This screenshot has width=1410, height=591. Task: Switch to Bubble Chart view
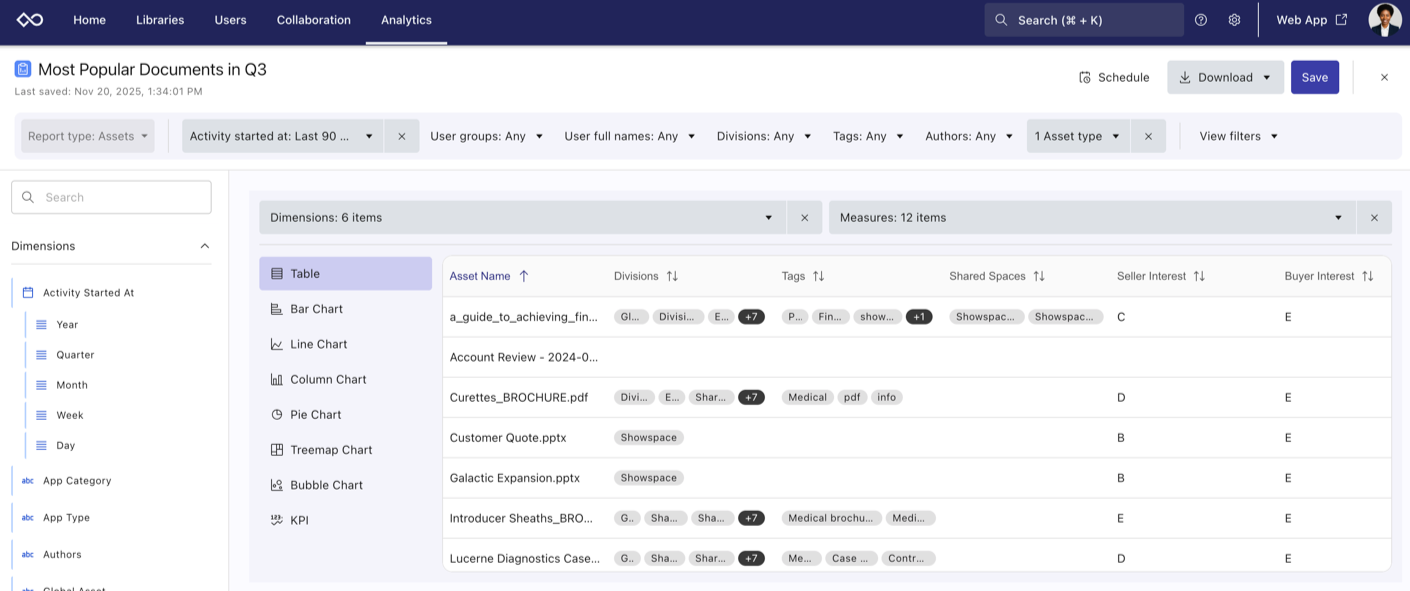click(326, 485)
